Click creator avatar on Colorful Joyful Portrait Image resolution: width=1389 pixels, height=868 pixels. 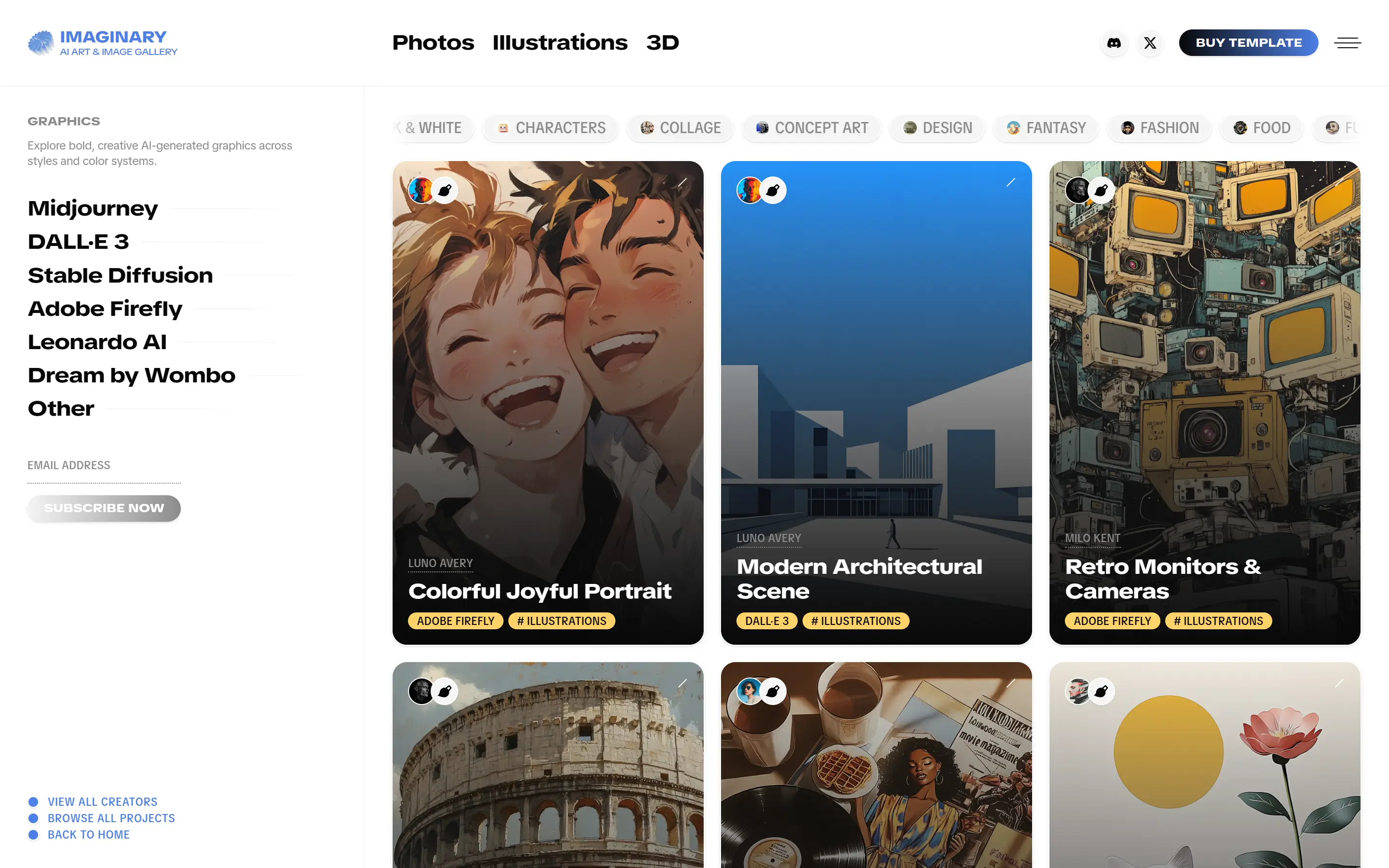(421, 190)
